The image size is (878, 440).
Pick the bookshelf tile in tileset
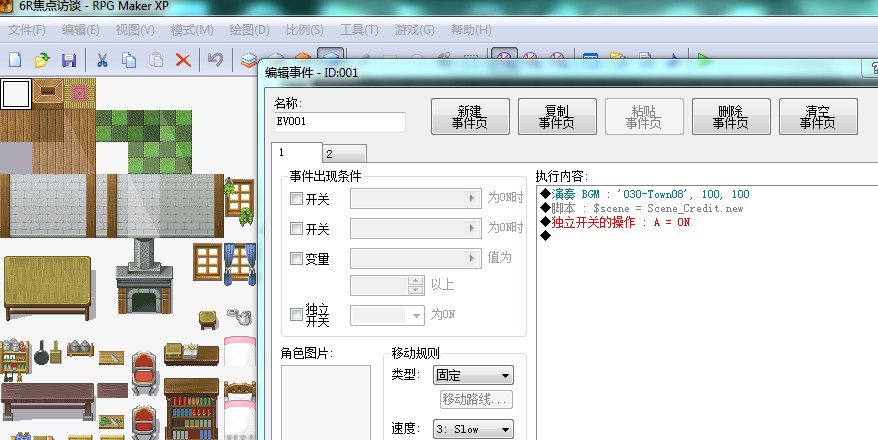(x=192, y=409)
